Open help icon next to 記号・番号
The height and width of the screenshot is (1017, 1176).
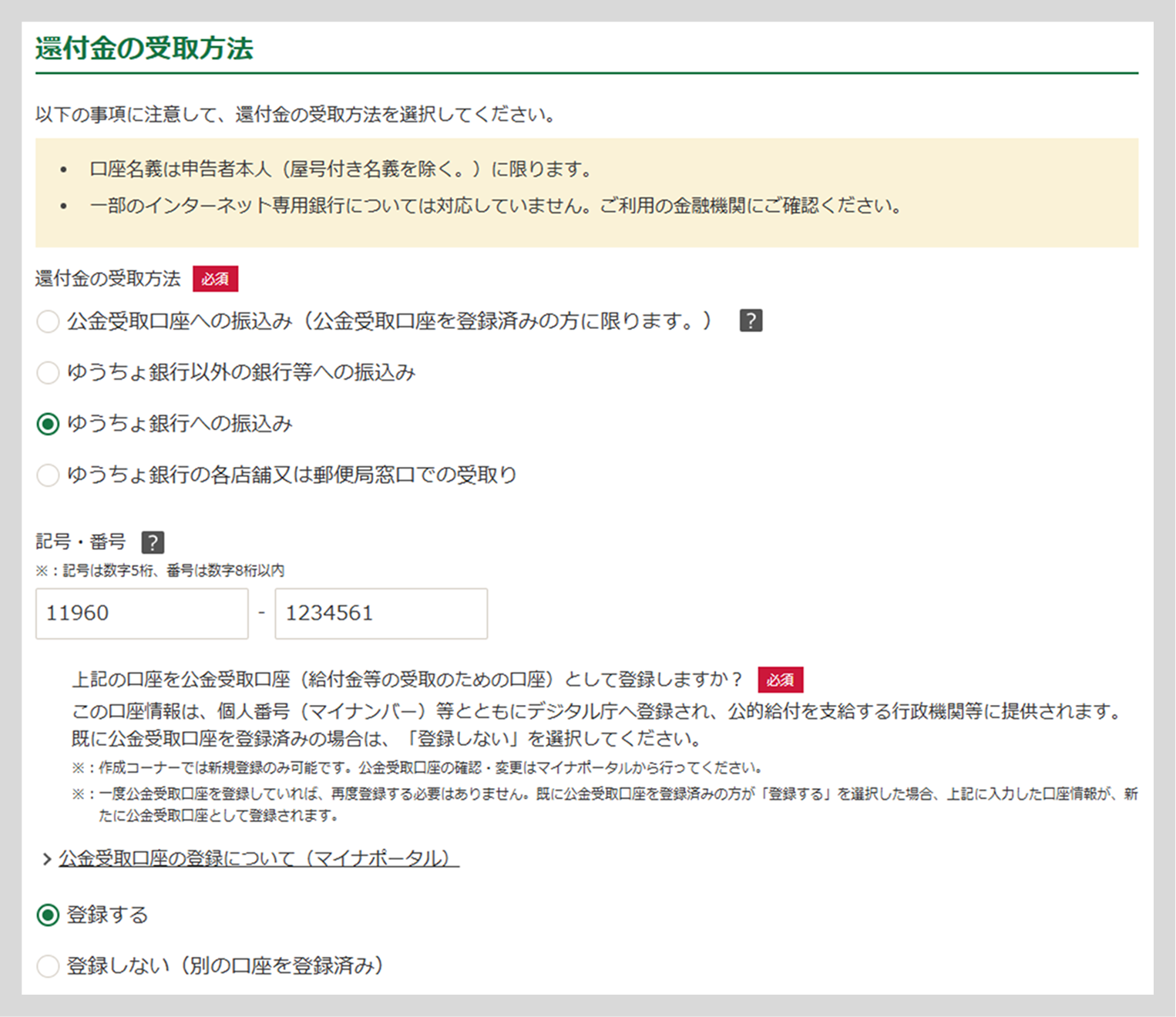click(153, 542)
